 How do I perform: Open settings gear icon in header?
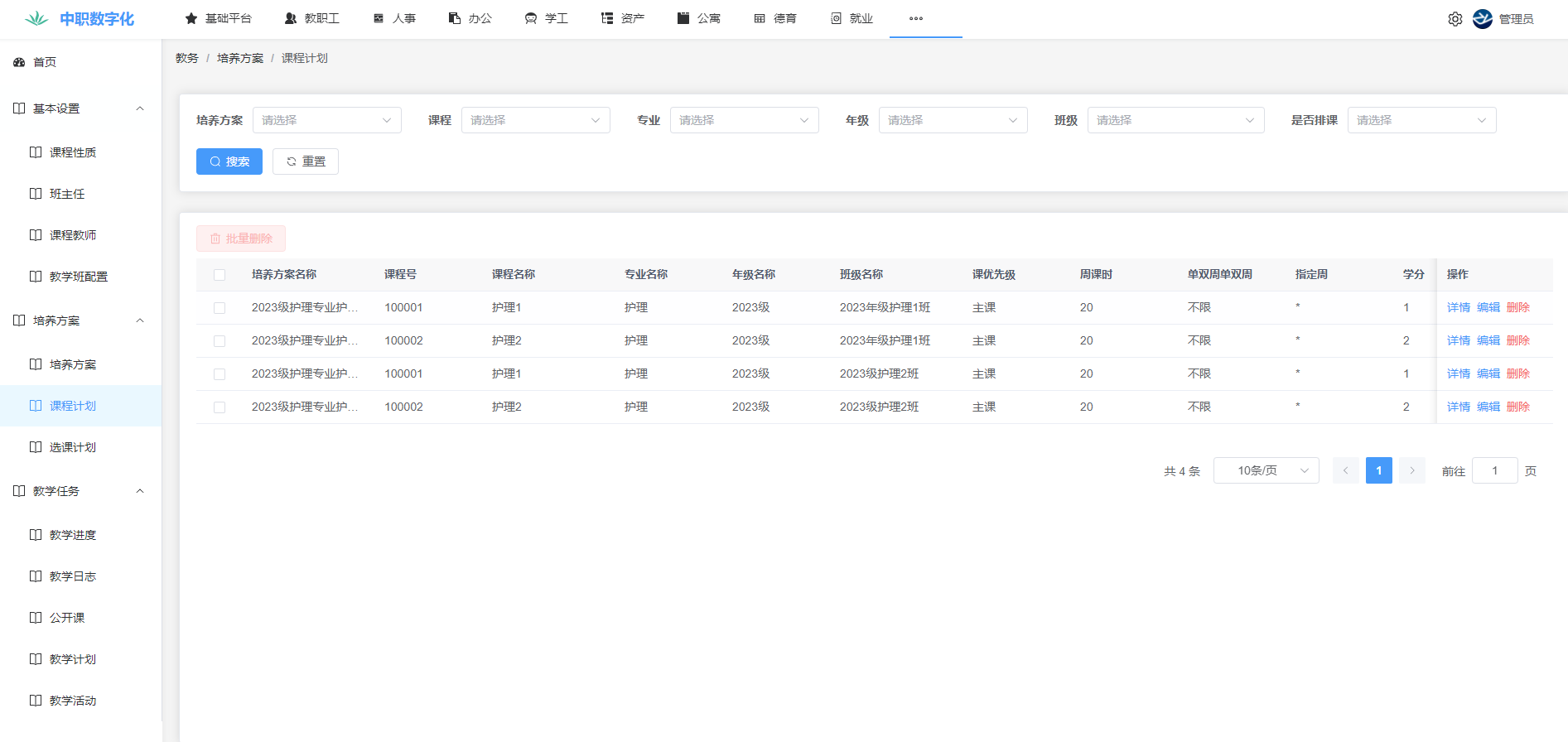click(1455, 19)
